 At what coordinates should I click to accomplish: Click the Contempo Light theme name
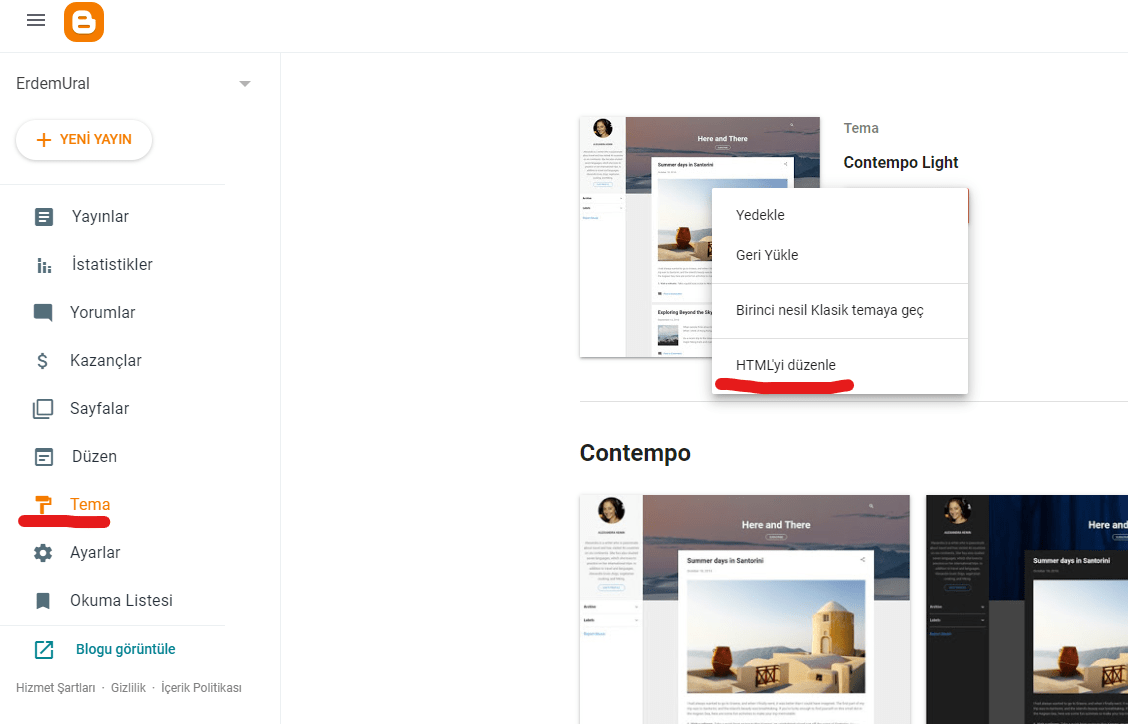click(901, 163)
